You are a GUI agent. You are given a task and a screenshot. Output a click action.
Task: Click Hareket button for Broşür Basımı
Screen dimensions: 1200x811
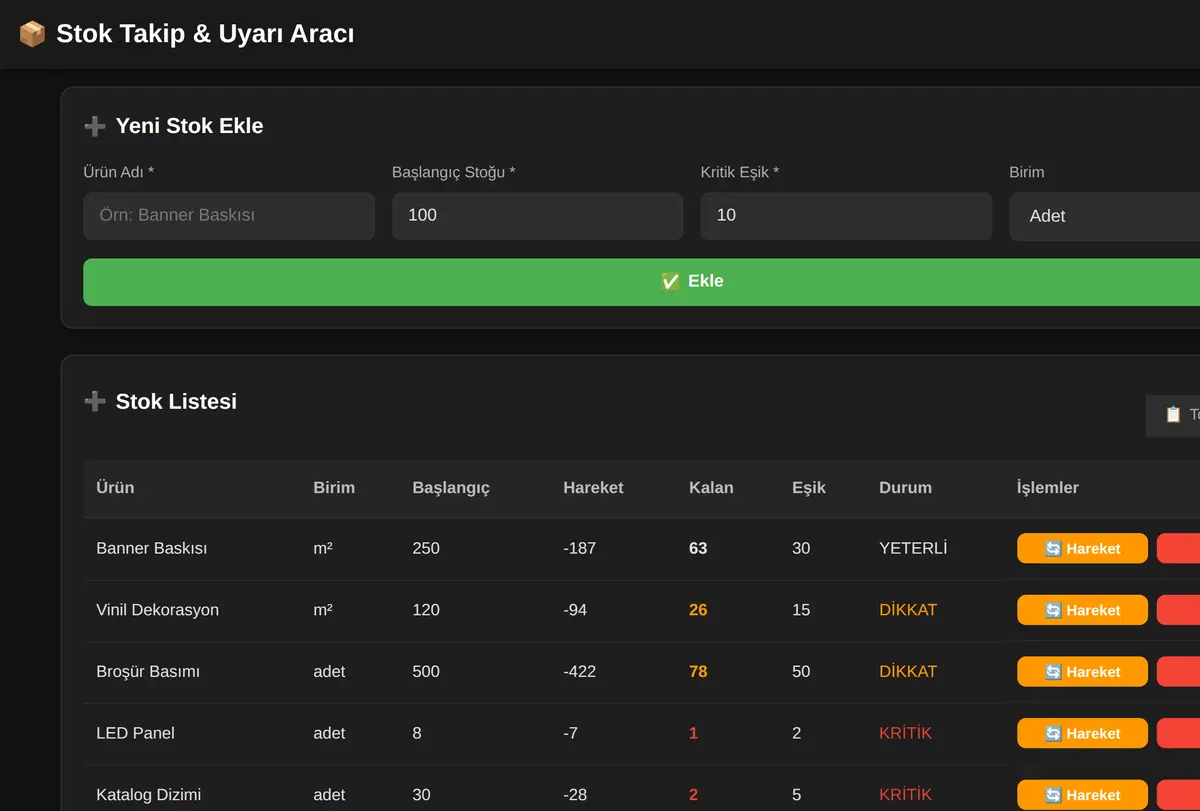[x=1082, y=672]
